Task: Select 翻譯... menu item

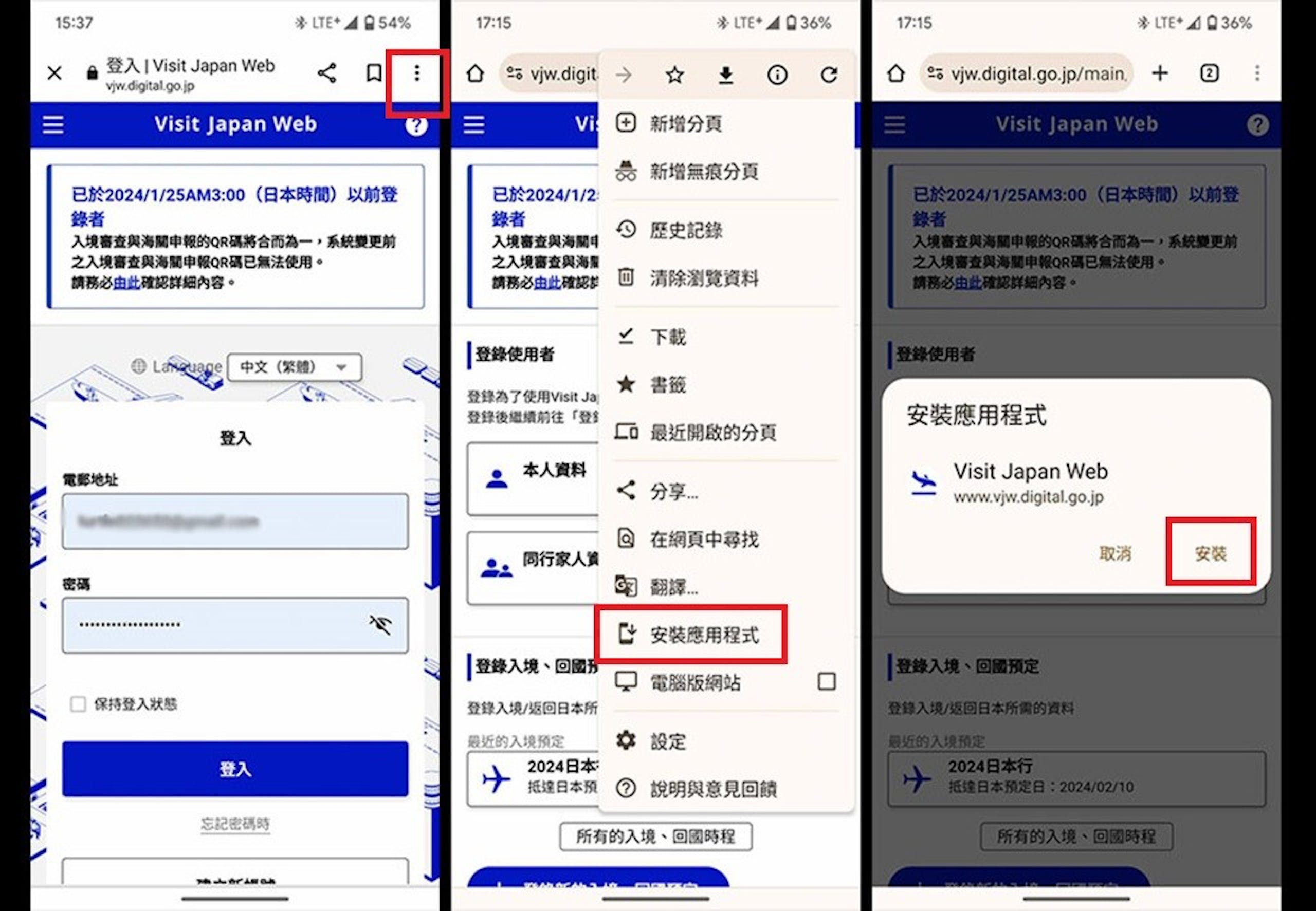Action: coord(727,587)
